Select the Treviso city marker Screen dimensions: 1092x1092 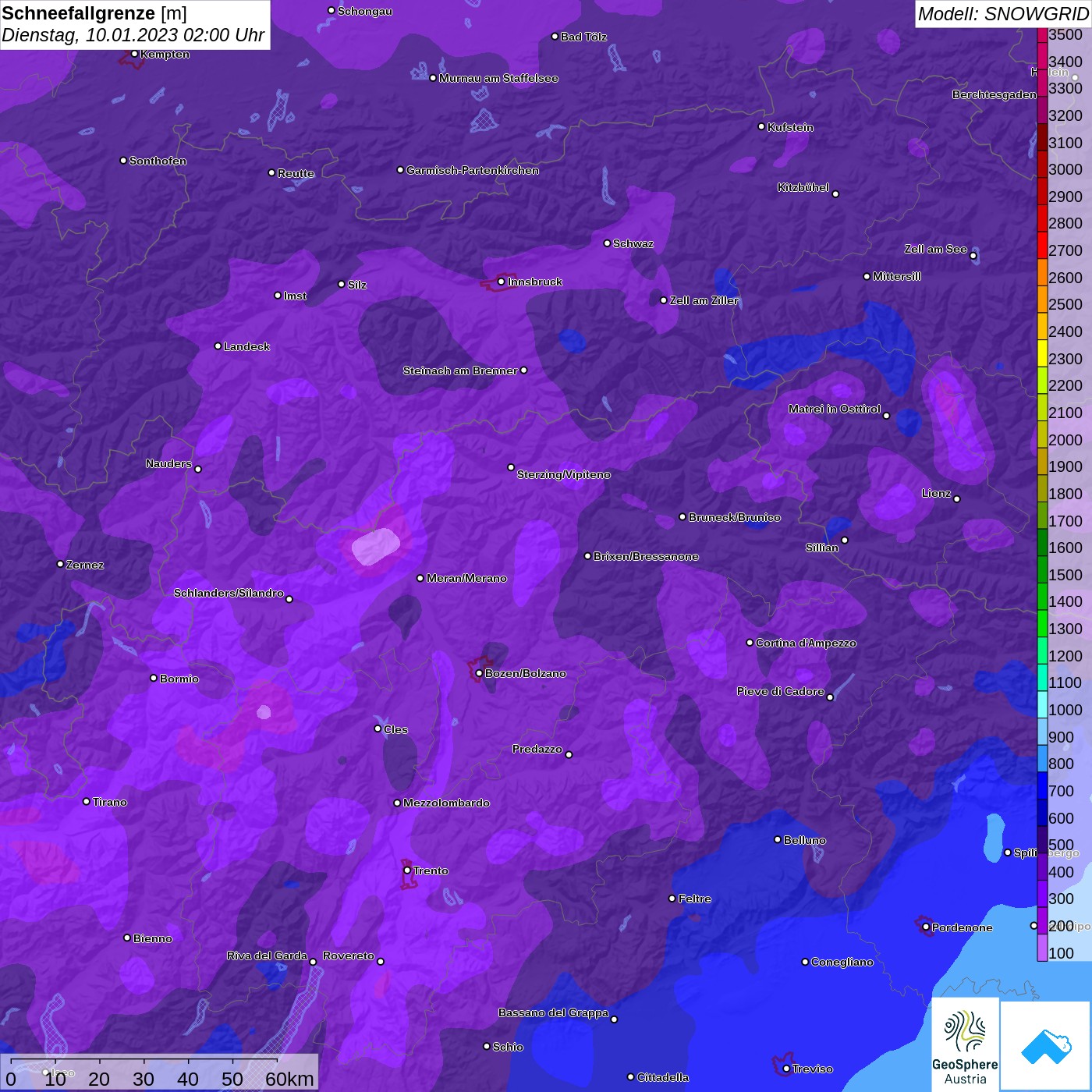(x=786, y=1069)
